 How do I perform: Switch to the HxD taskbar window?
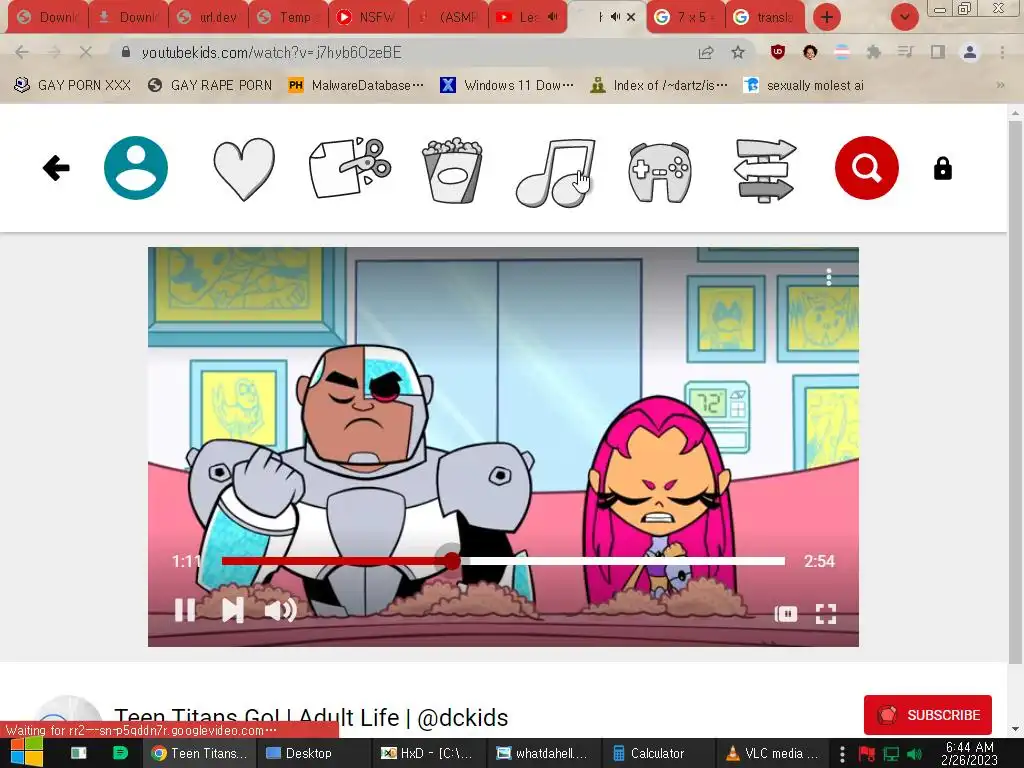(428, 753)
